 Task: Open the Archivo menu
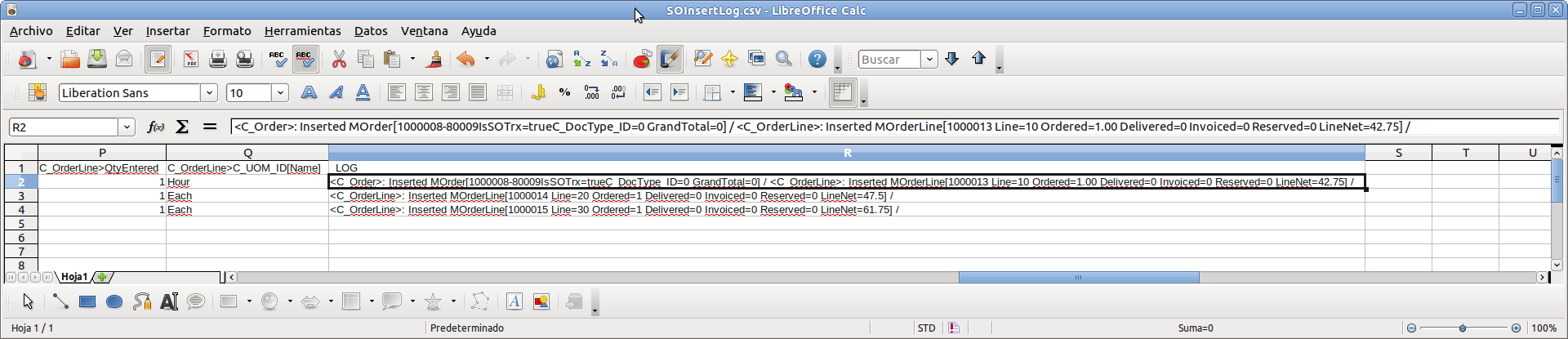coord(31,31)
